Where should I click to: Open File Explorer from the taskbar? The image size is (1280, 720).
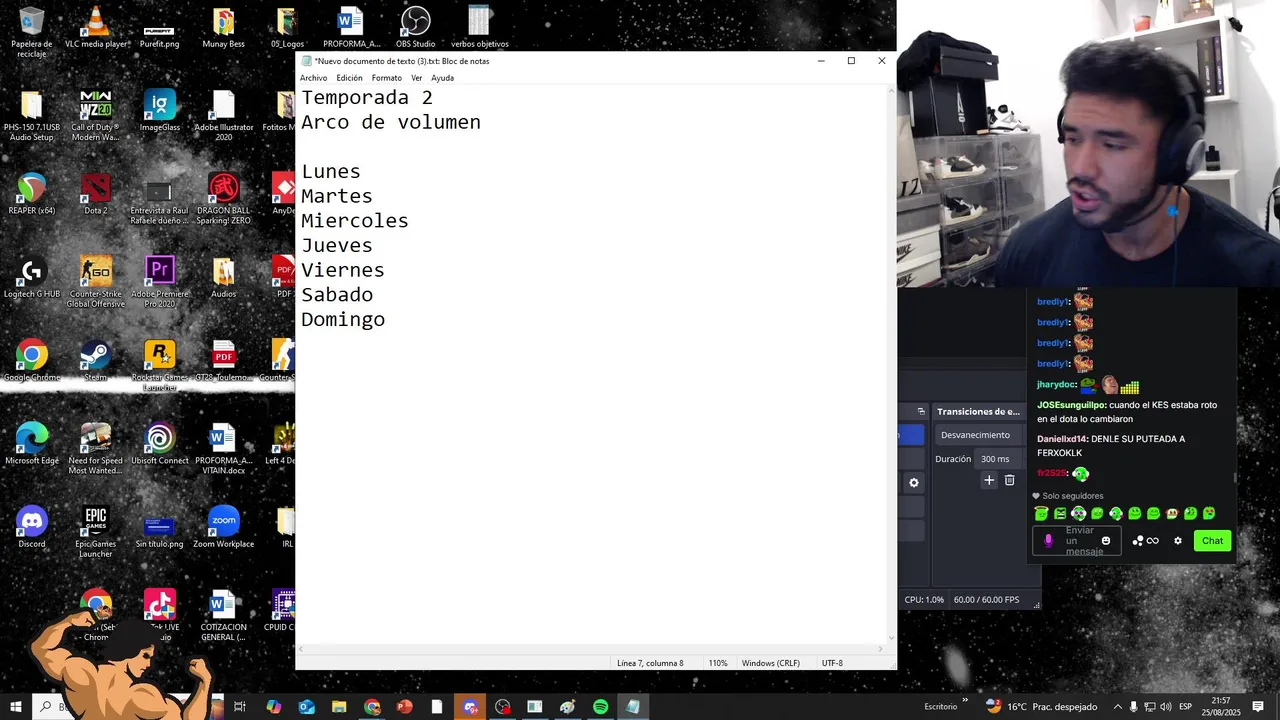point(339,707)
